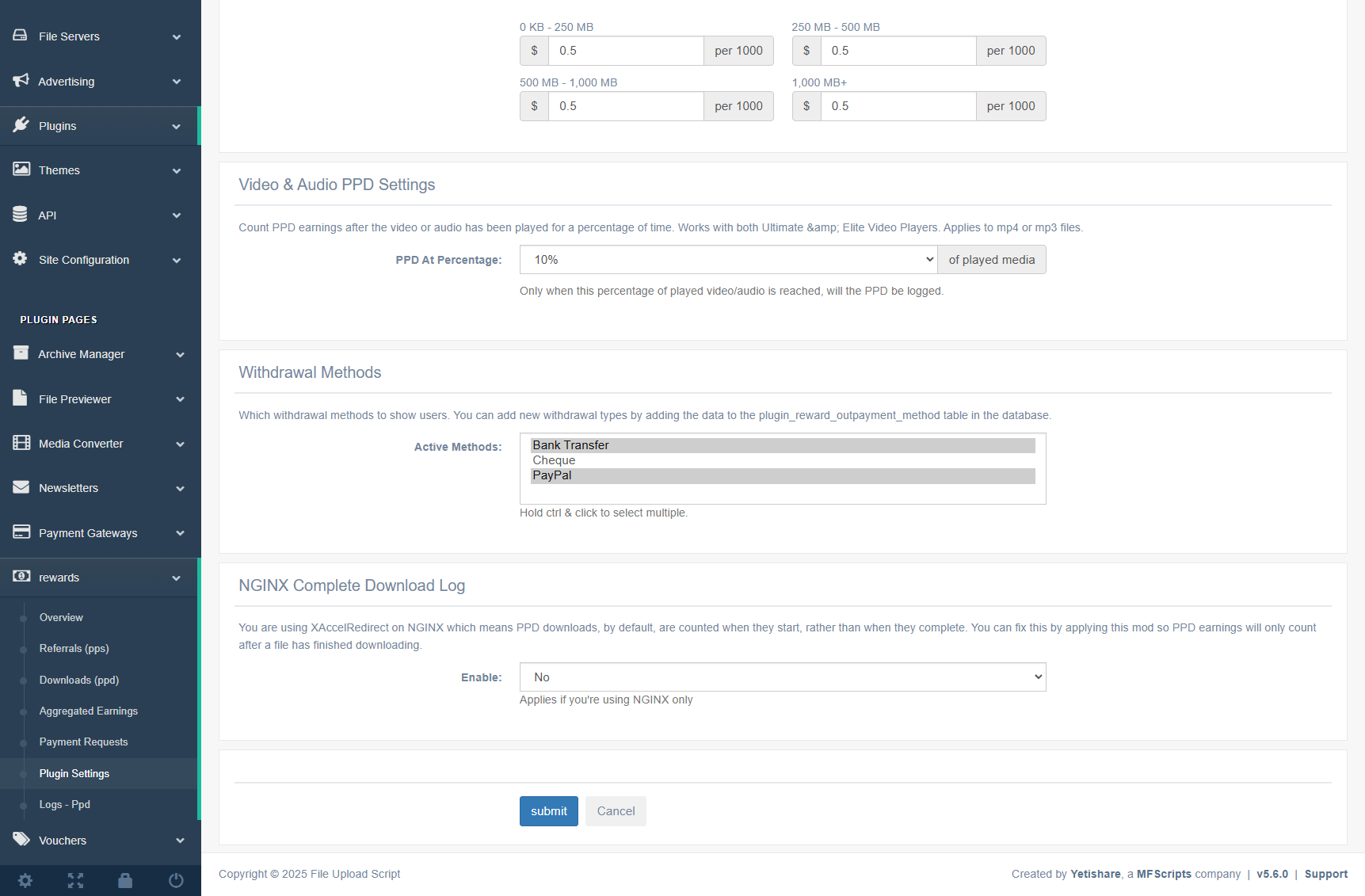Screen dimensions: 1365x896
Task: Click the Vouchers tags icon
Action: point(21,840)
